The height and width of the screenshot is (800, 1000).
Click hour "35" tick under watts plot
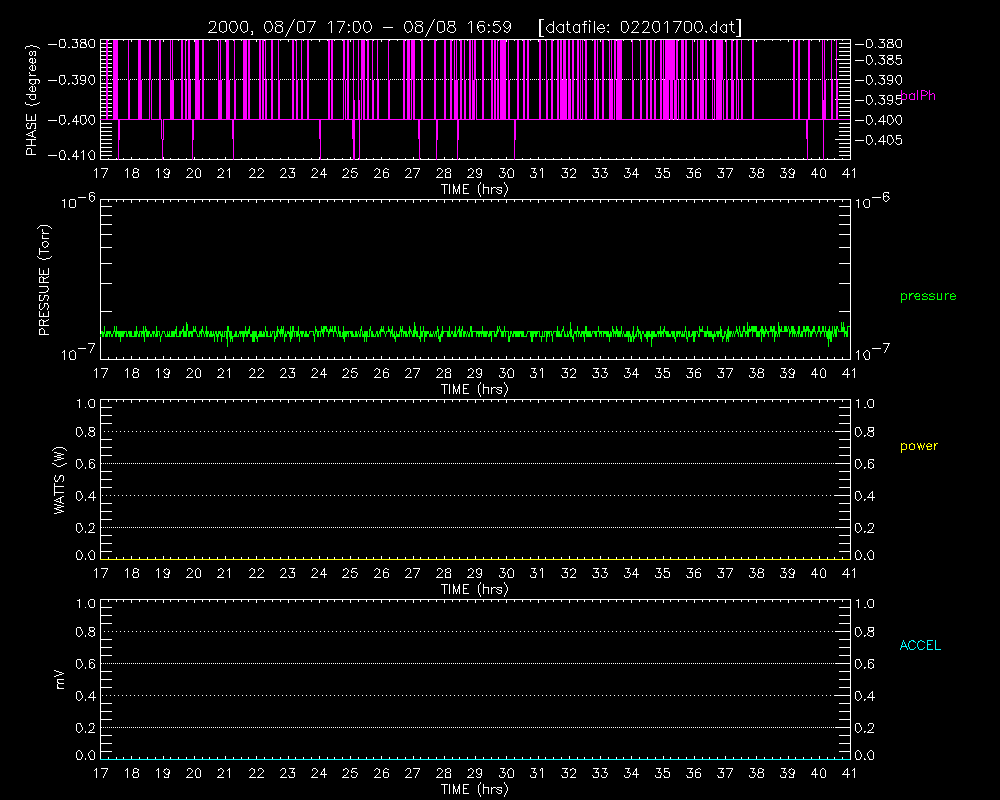663,574
